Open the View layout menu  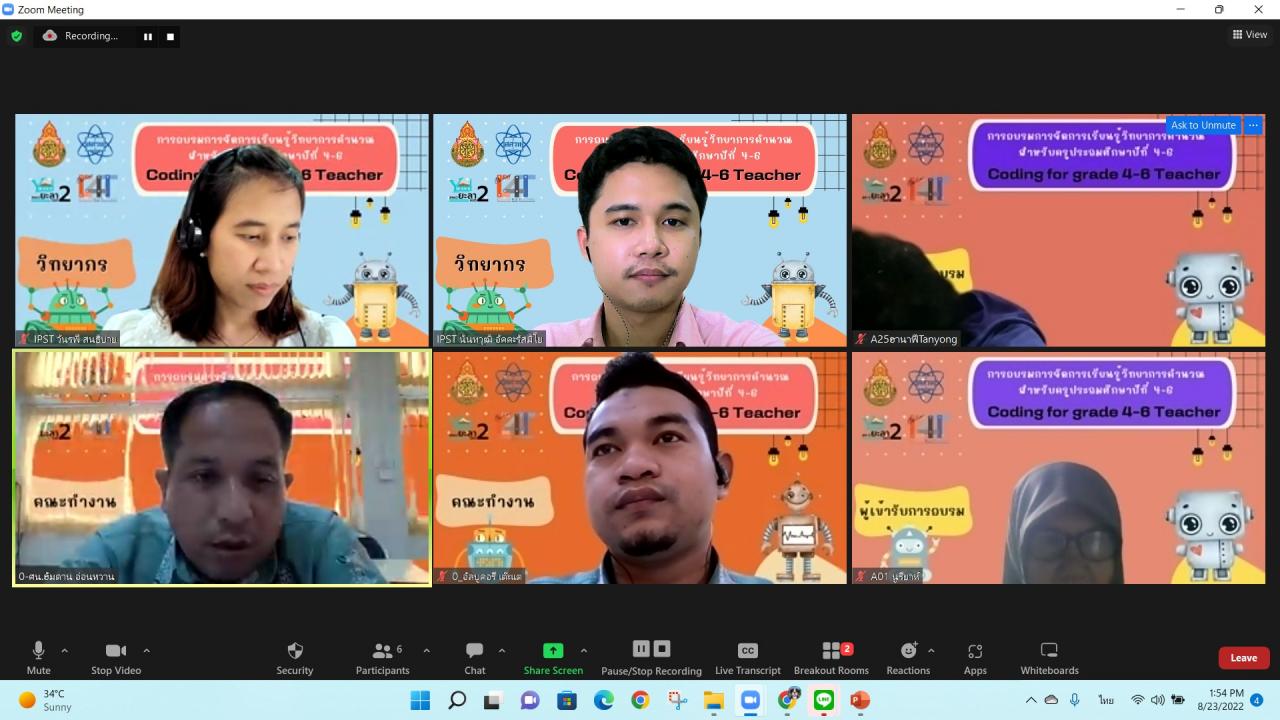point(1250,35)
